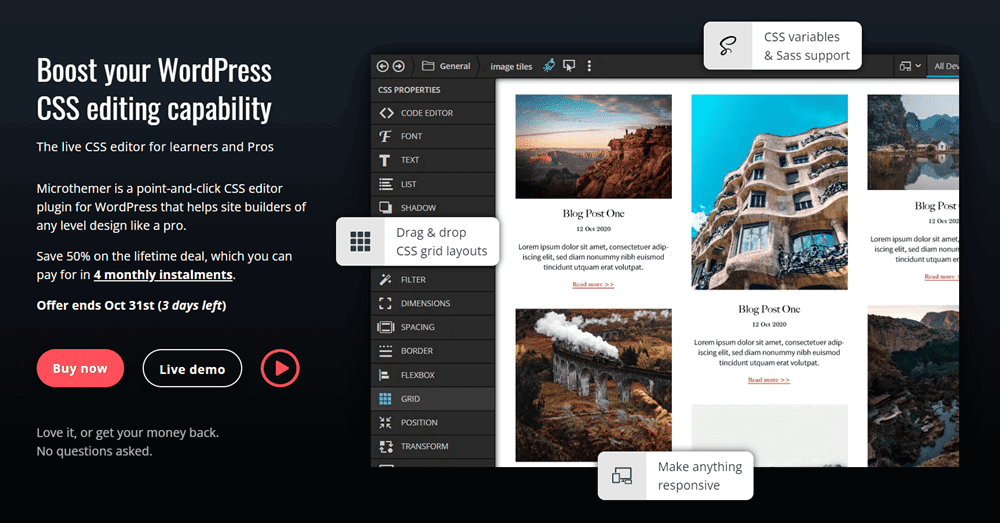Open the Filter properties icon
The image size is (1000, 523).
click(x=385, y=279)
